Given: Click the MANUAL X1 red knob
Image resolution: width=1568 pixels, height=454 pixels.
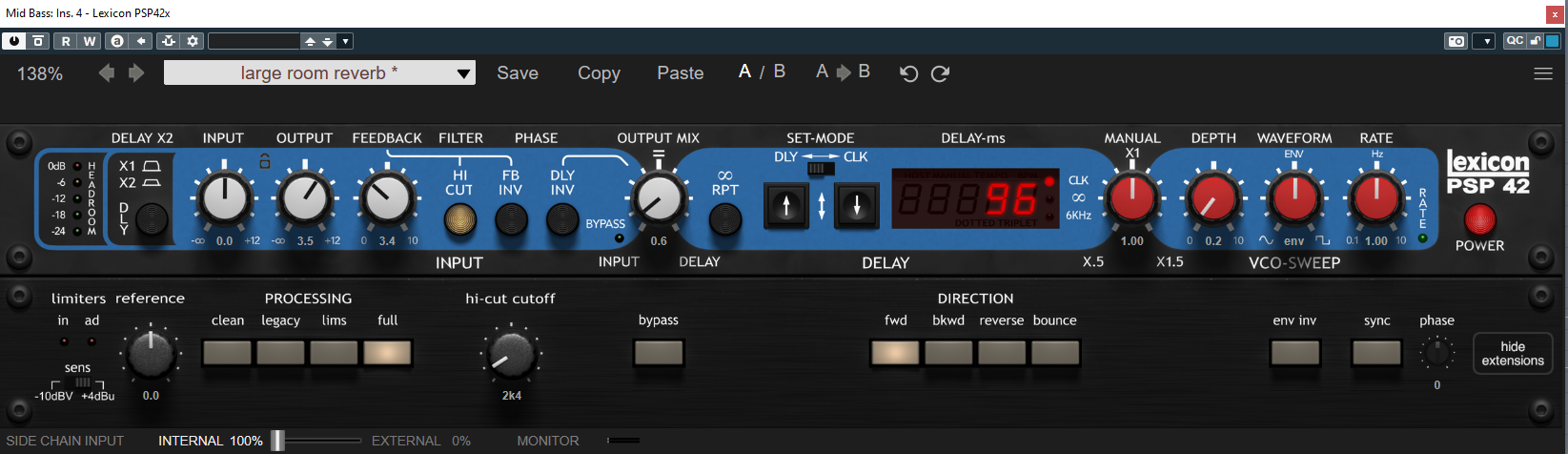Looking at the screenshot, I should 1132,198.
